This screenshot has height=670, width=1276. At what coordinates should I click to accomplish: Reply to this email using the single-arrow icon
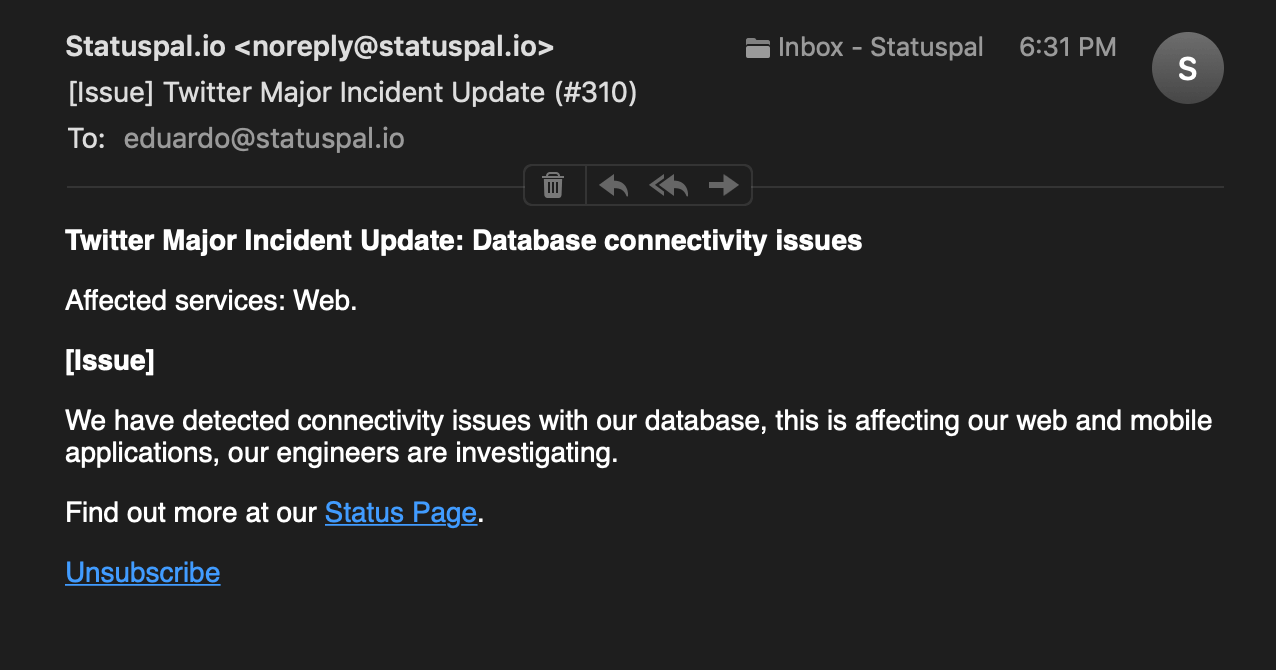coord(613,185)
